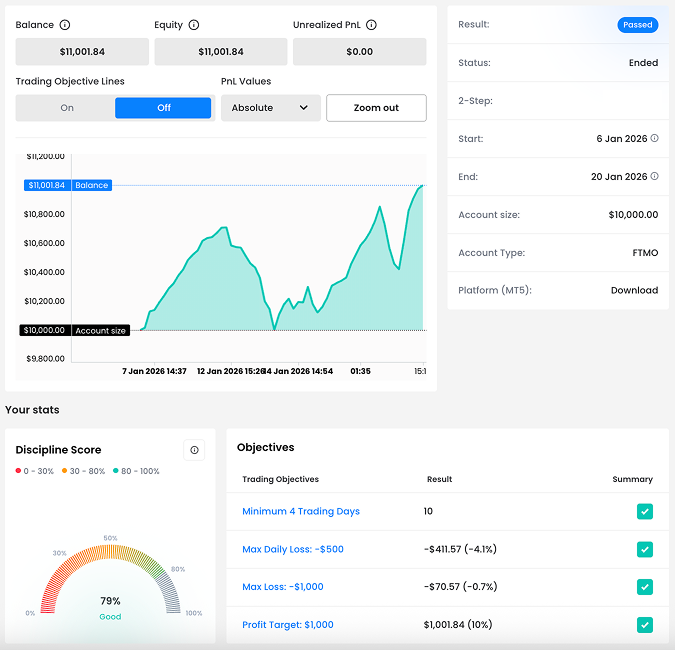The image size is (675, 650).
Task: Click the Profit Target green checkmark icon
Action: click(645, 625)
